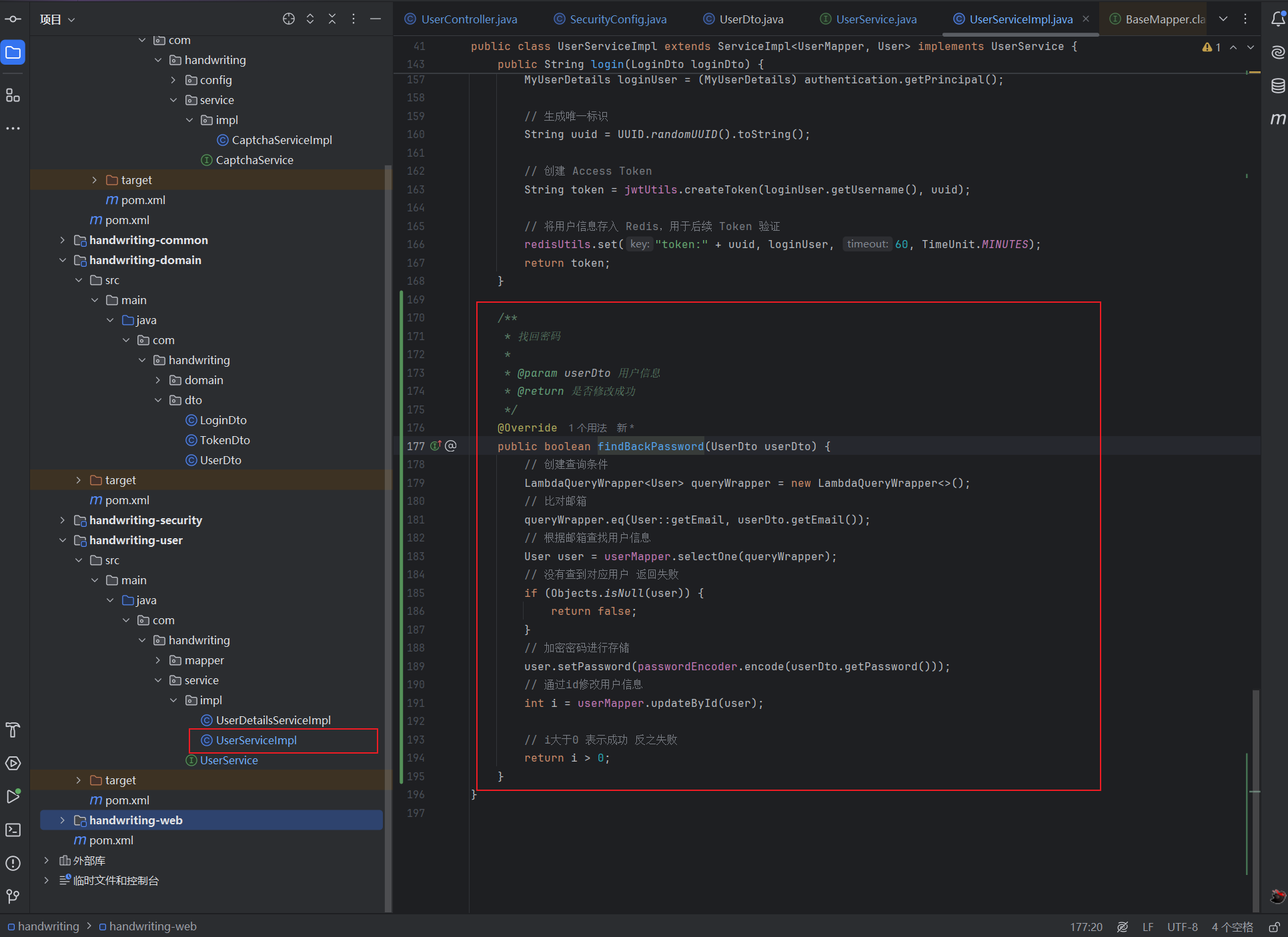This screenshot has width=1288, height=937.
Task: Expand the handwriting-web module
Action: click(x=63, y=820)
